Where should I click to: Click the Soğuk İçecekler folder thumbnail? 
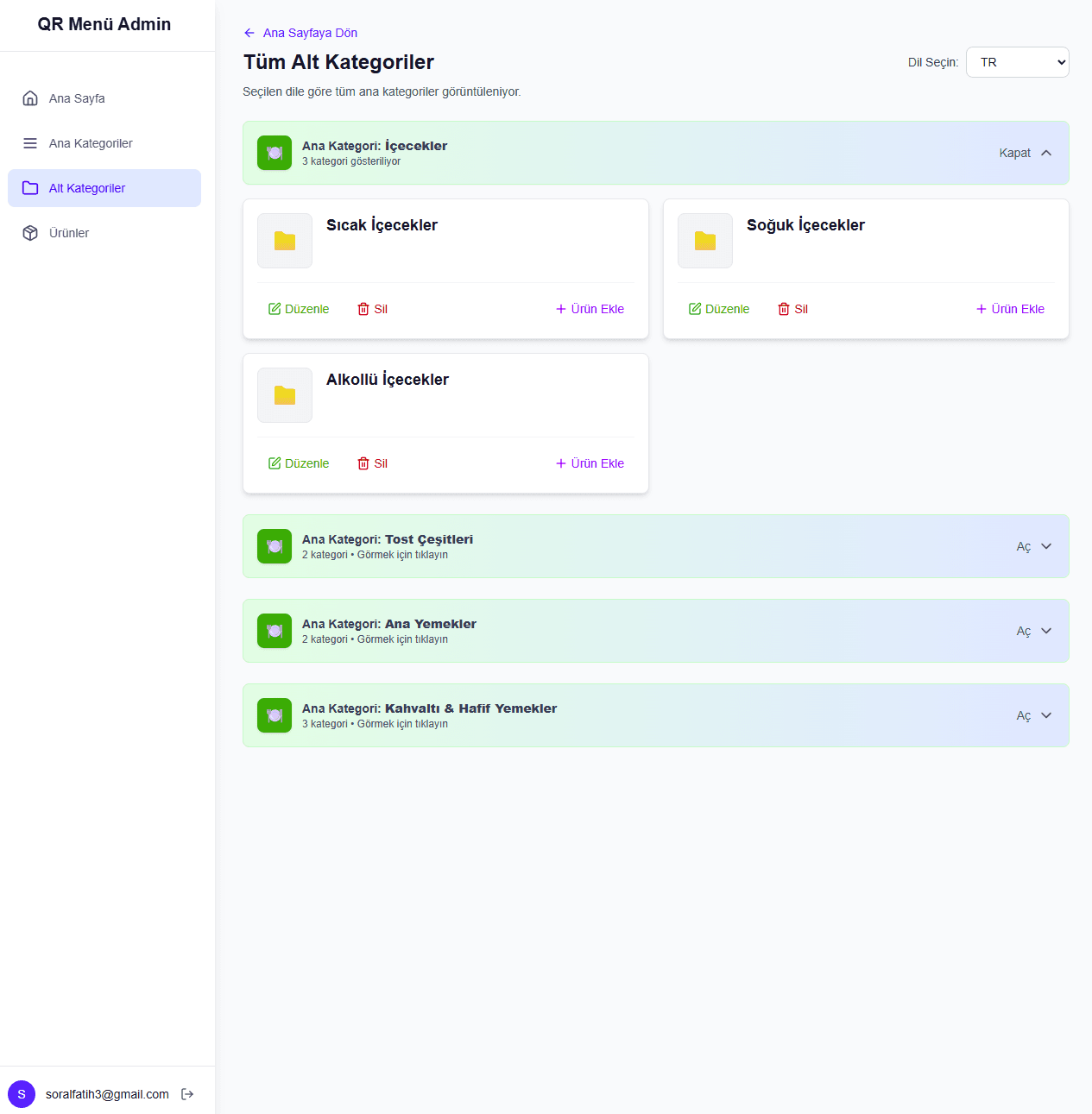pyautogui.click(x=705, y=241)
